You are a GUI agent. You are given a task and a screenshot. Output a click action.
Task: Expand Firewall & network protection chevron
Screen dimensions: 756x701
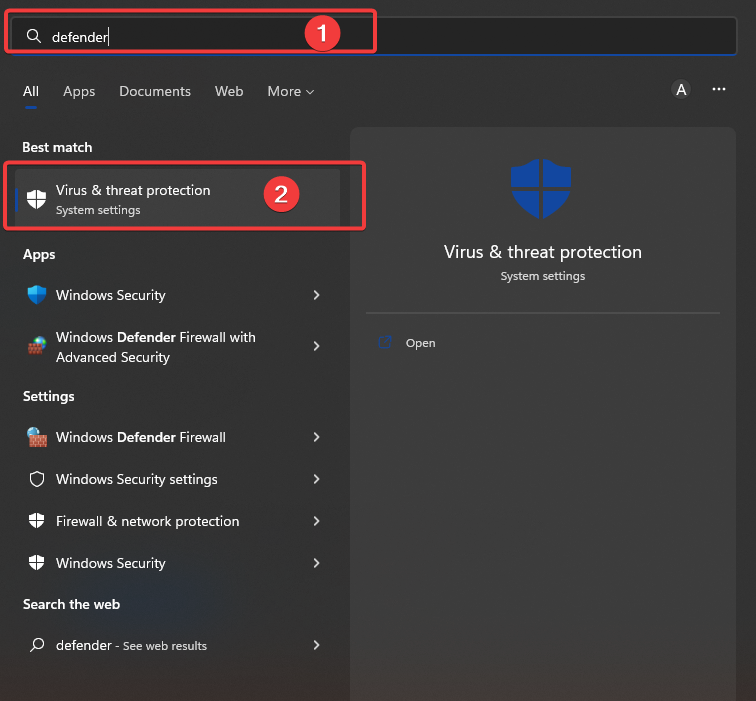(x=316, y=521)
